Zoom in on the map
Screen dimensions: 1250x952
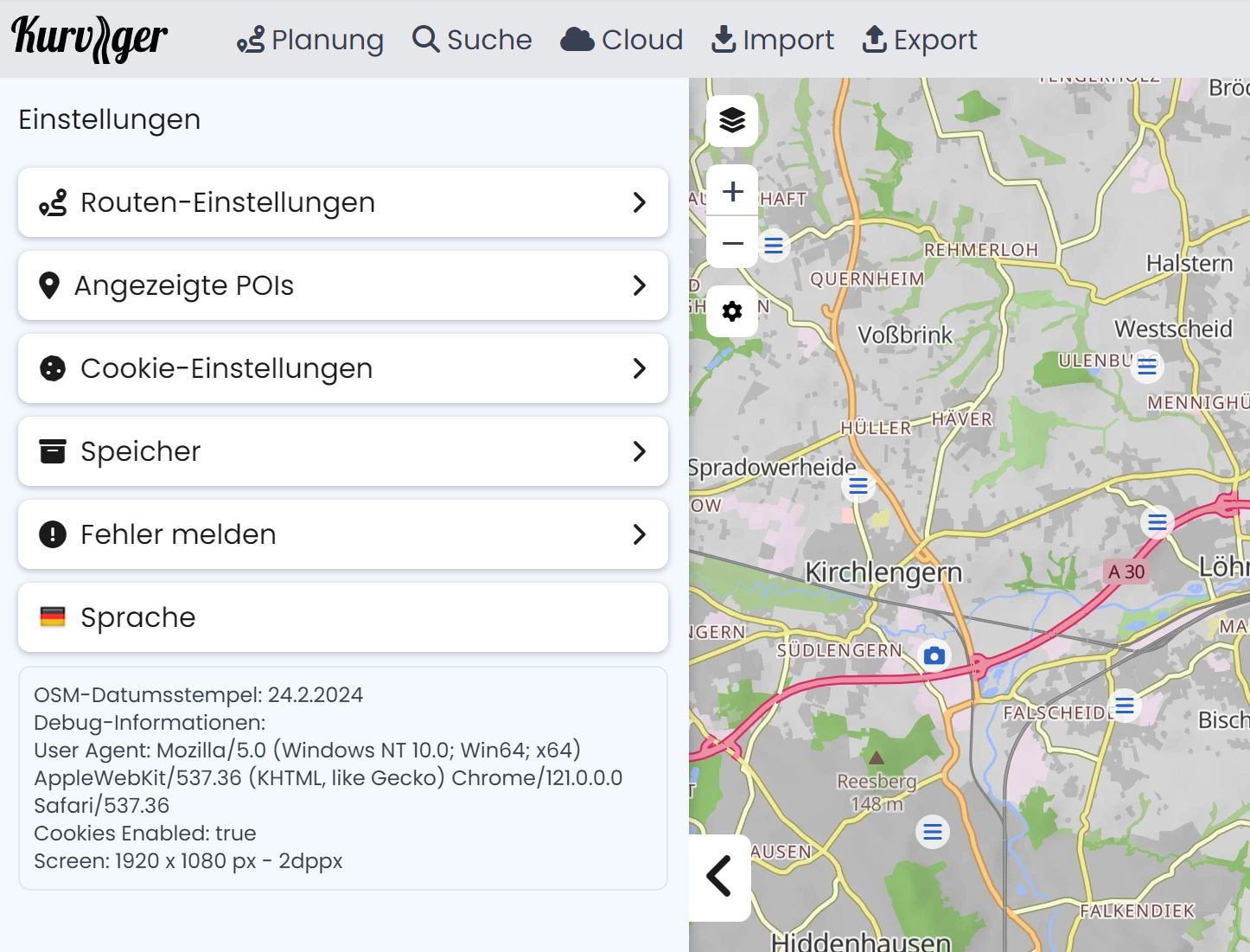(x=732, y=191)
